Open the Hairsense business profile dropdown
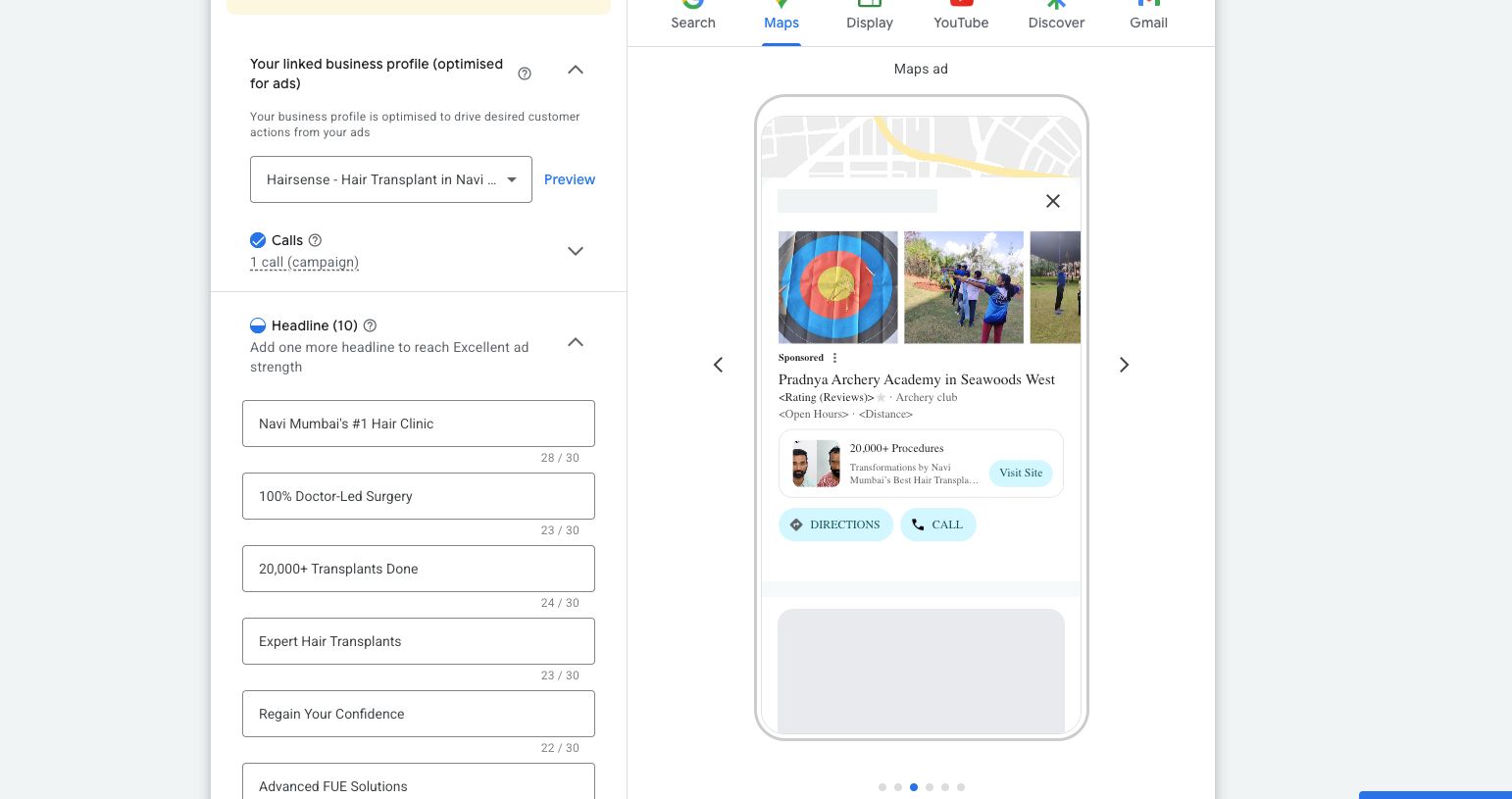1512x799 pixels. pos(391,179)
